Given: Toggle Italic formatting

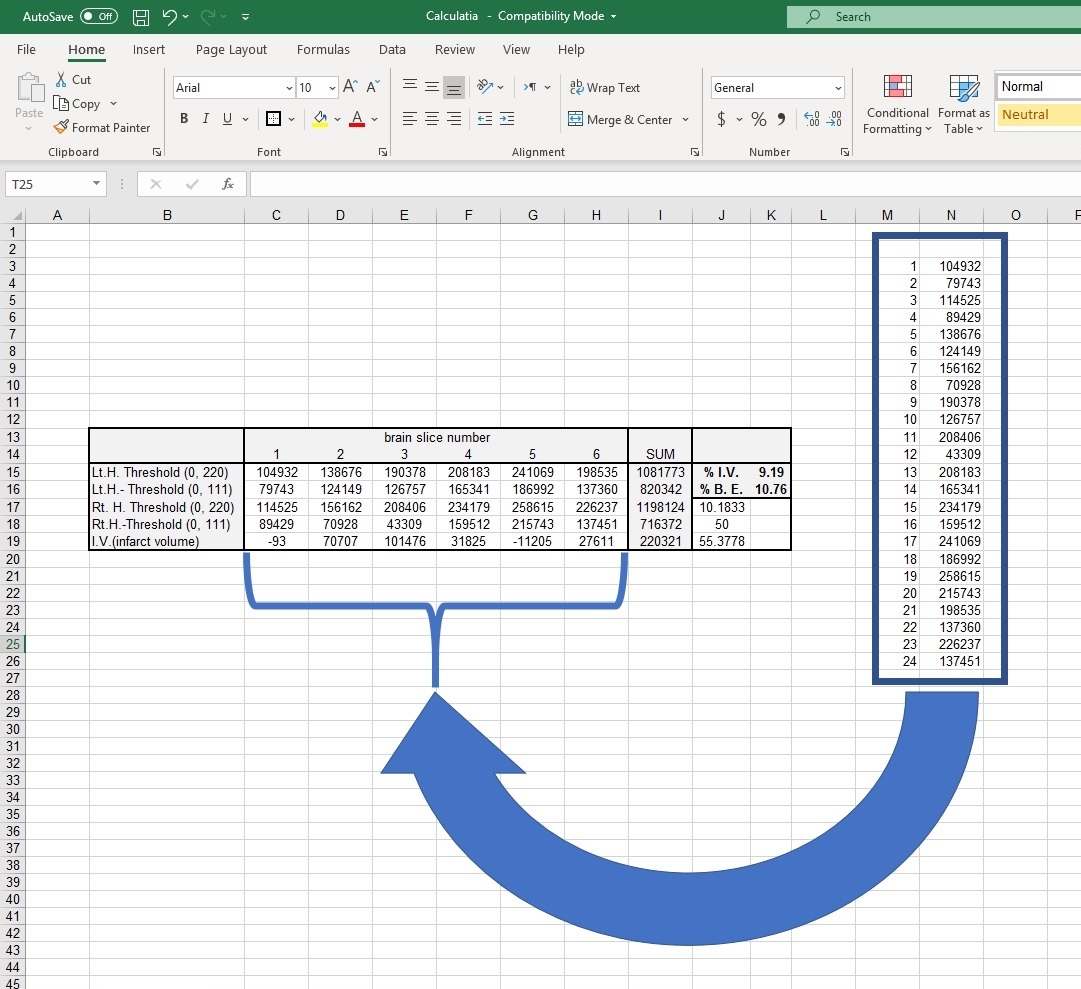Looking at the screenshot, I should click(206, 119).
